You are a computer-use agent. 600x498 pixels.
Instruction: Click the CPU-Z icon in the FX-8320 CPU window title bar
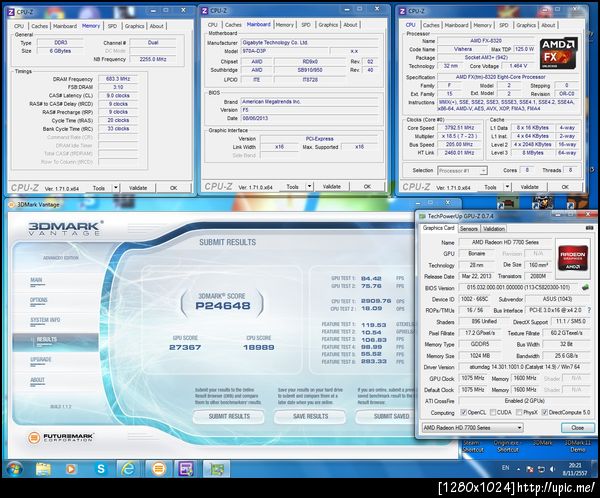(x=402, y=11)
